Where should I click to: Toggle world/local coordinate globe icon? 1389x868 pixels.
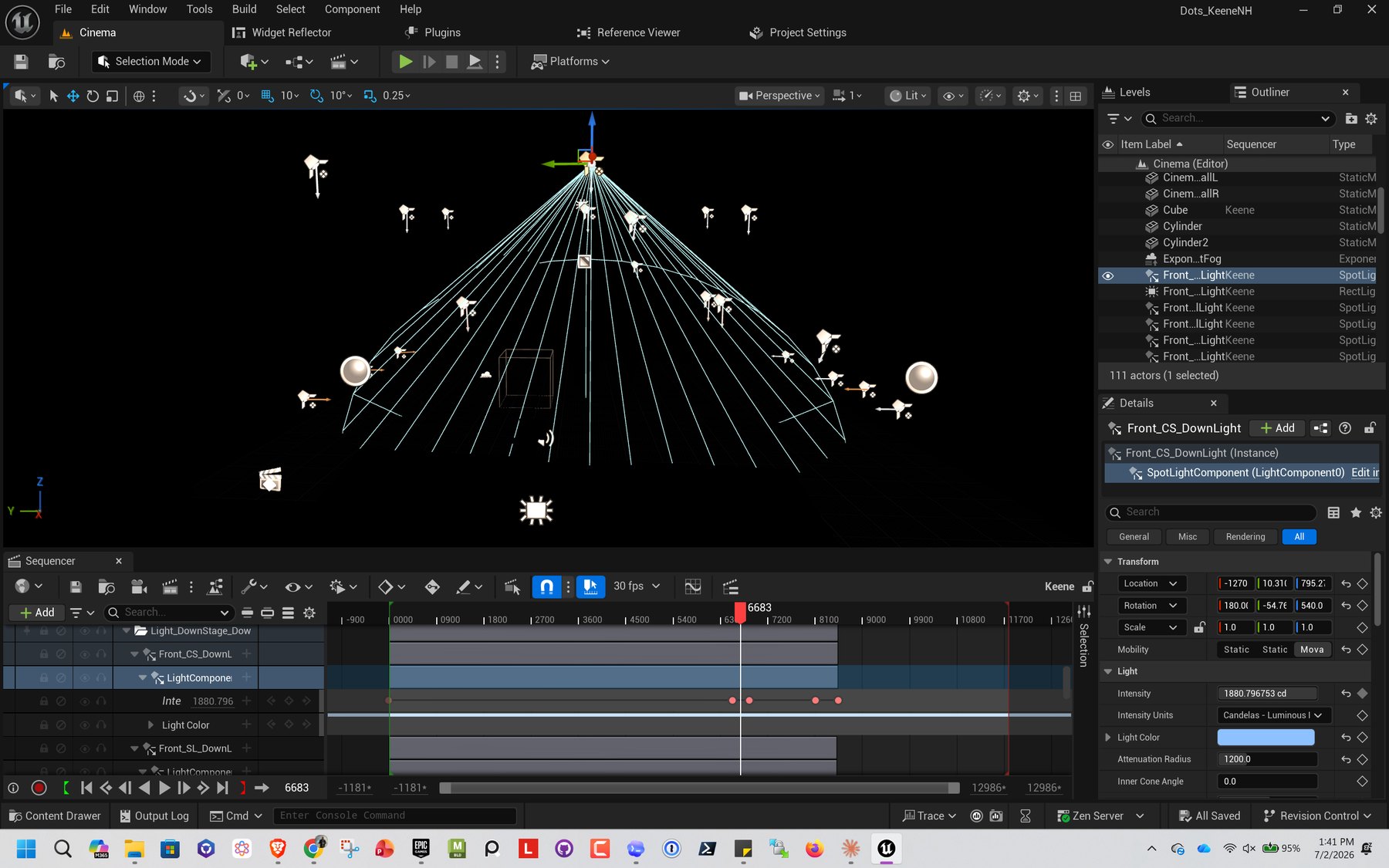[x=139, y=96]
